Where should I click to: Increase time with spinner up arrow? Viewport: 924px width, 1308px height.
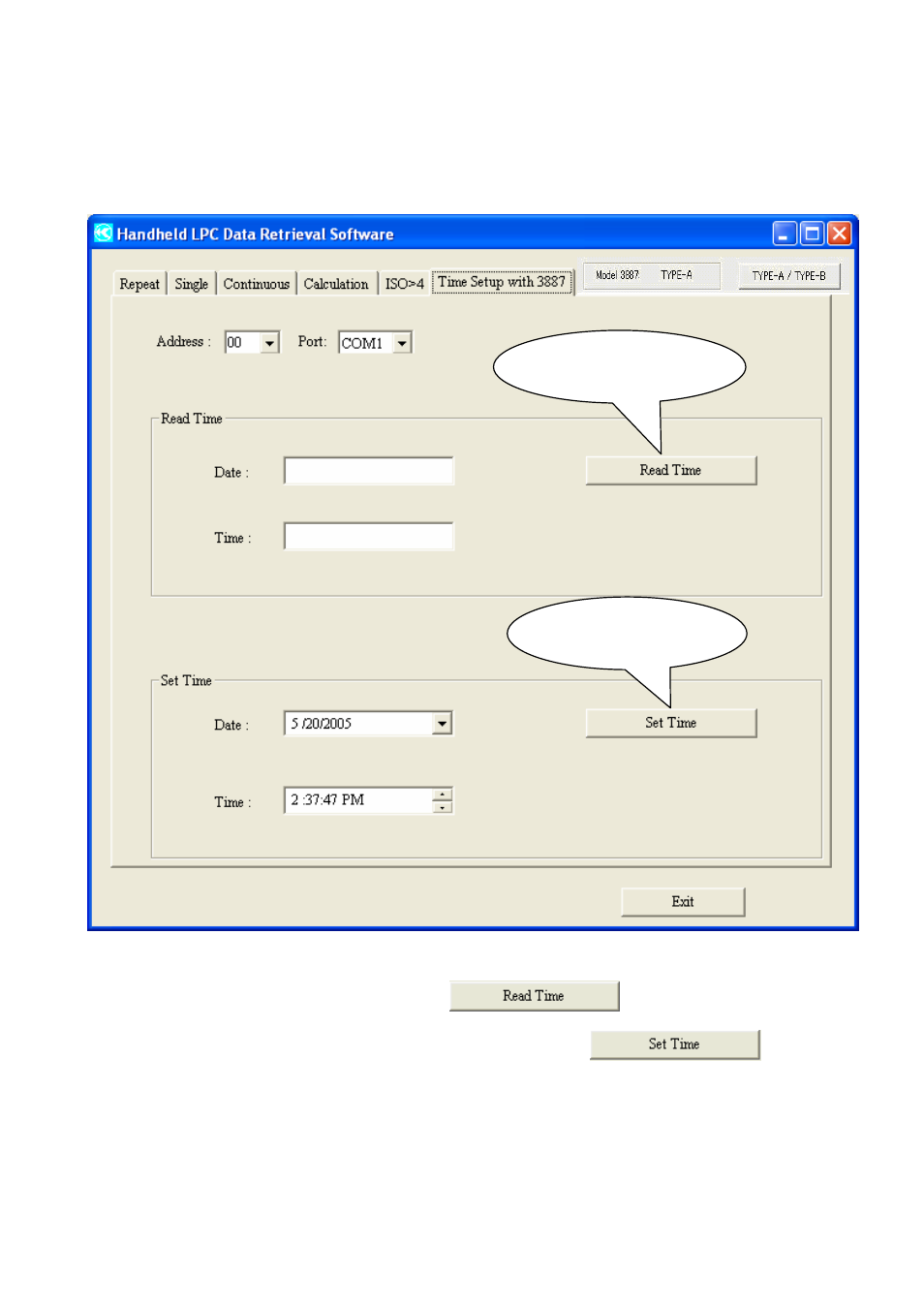click(443, 794)
